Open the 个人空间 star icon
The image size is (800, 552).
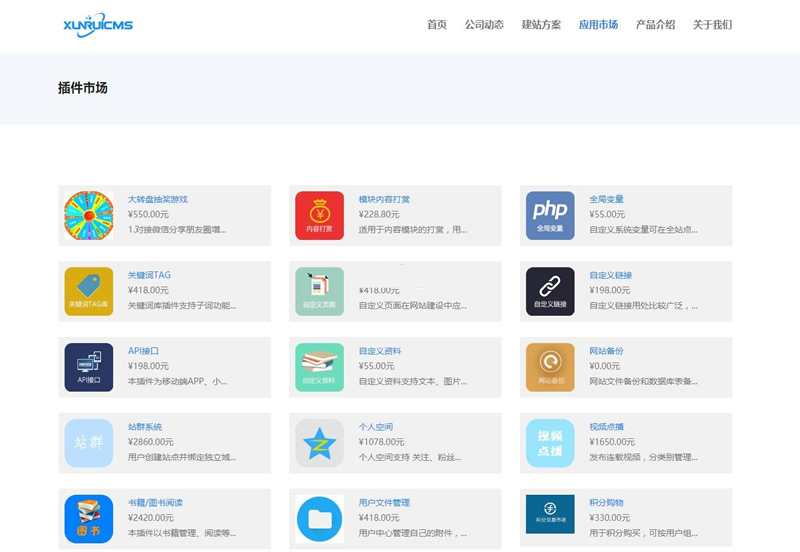(x=319, y=443)
